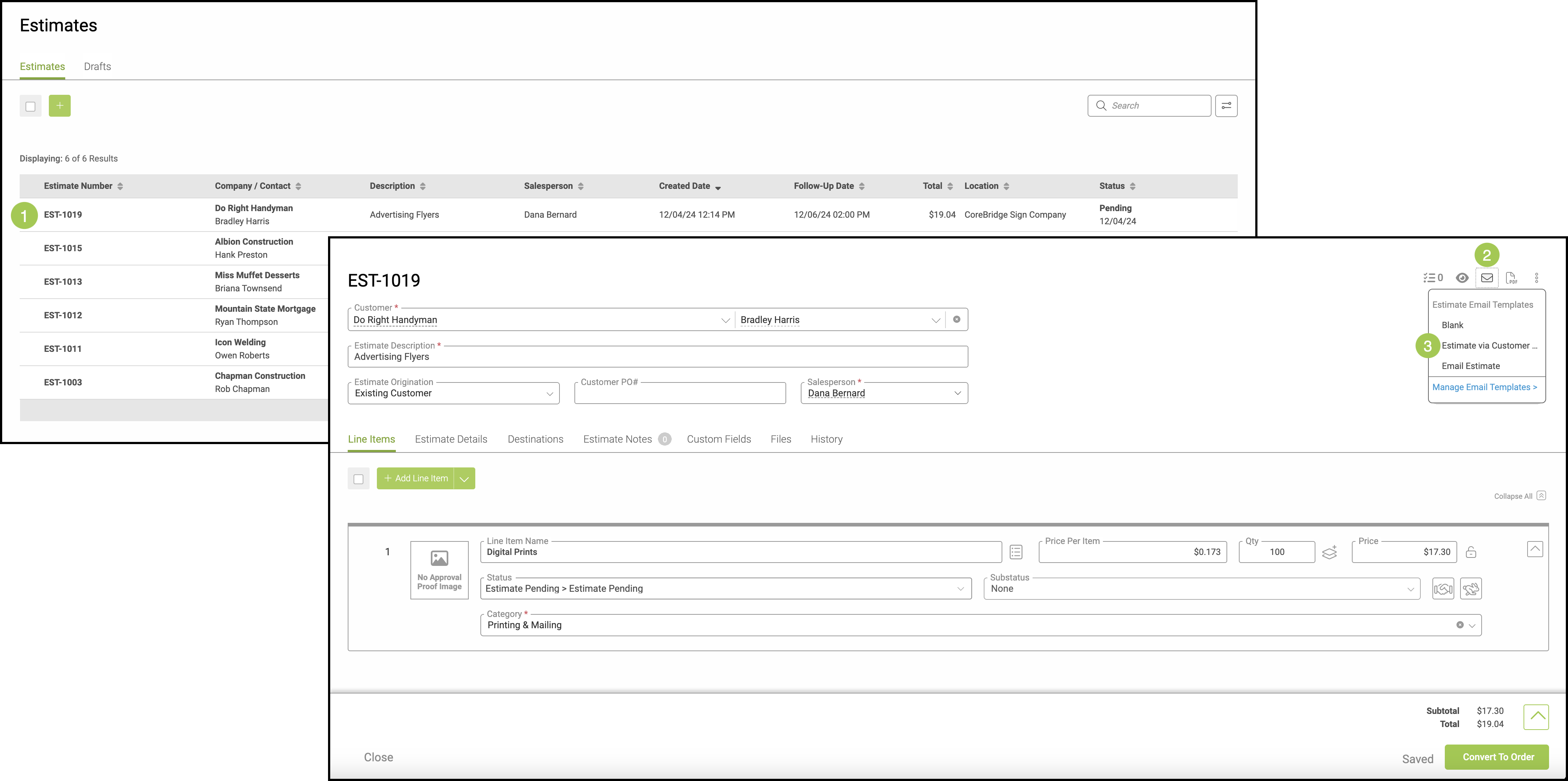Screen dimensions: 1568x781
Task: Open Manage Email Templates link
Action: click(x=1484, y=387)
